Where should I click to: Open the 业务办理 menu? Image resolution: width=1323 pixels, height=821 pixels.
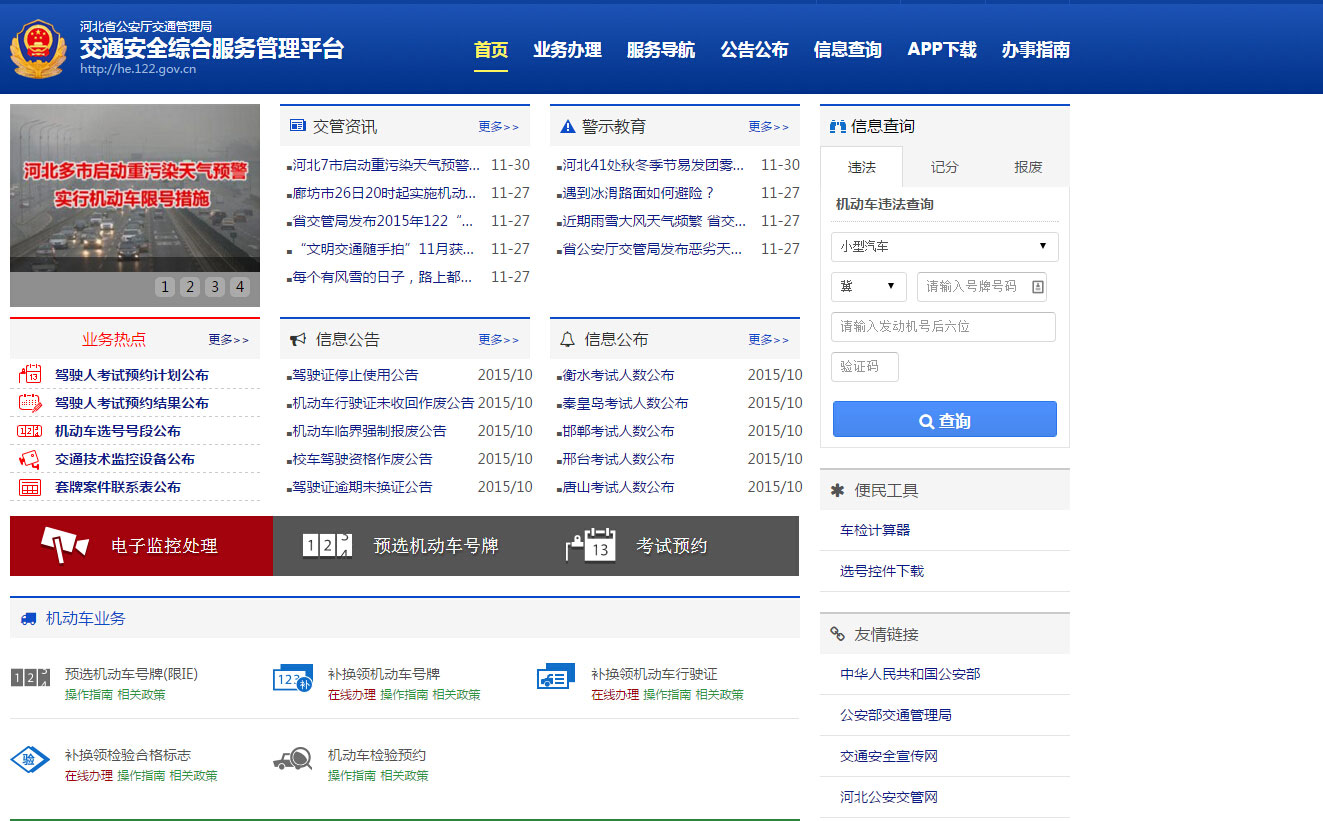point(567,48)
